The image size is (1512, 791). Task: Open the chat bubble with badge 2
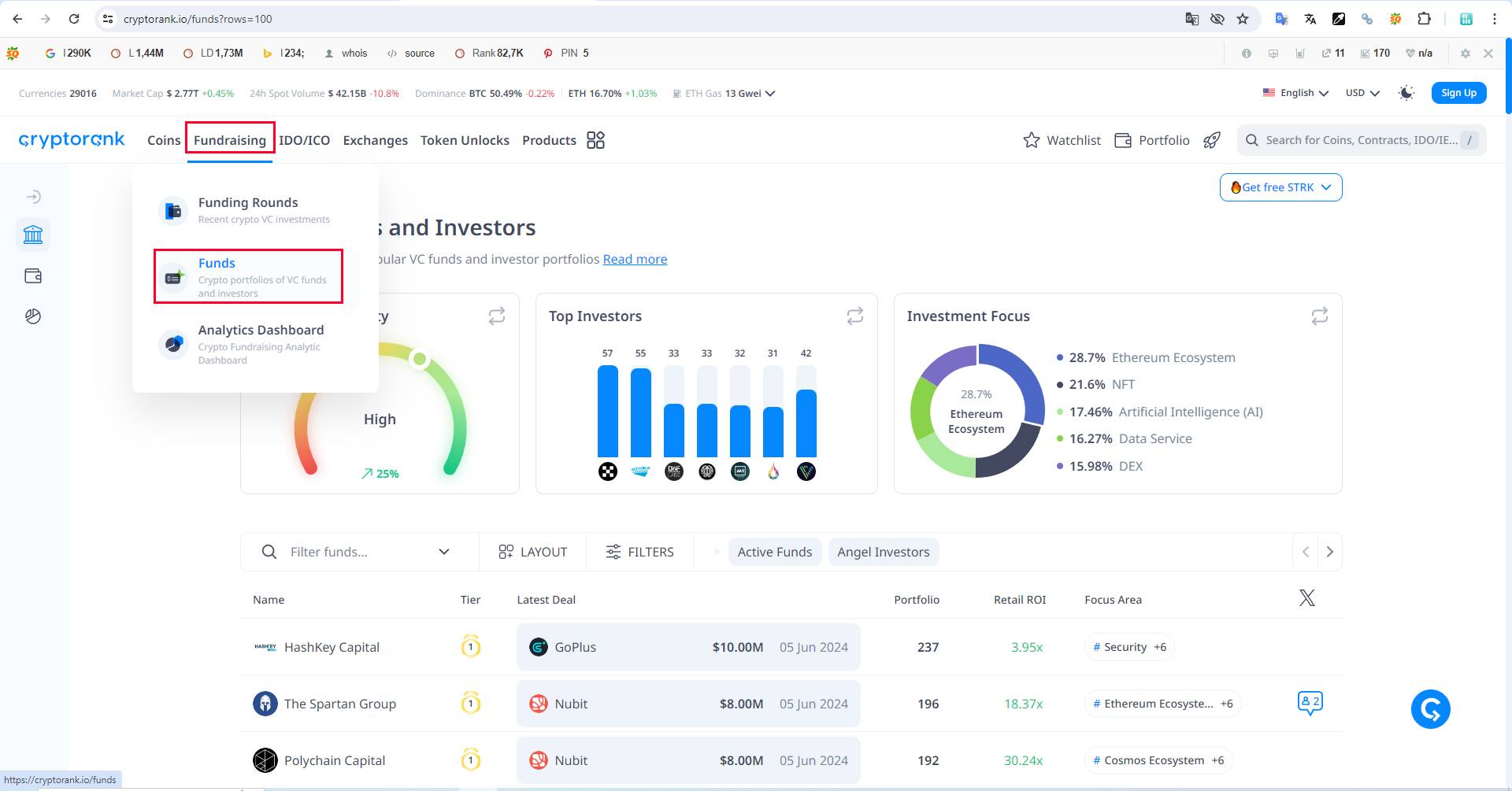[1310, 703]
